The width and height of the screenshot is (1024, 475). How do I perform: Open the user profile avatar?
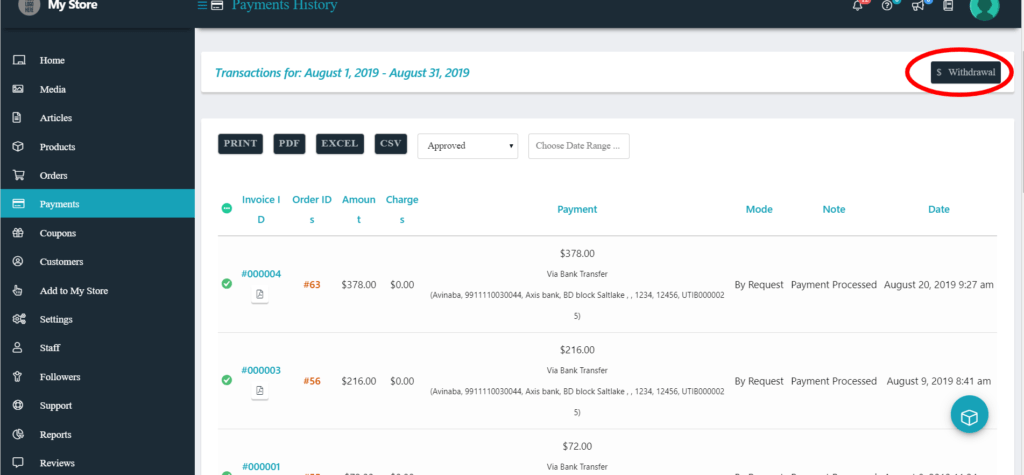click(984, 6)
